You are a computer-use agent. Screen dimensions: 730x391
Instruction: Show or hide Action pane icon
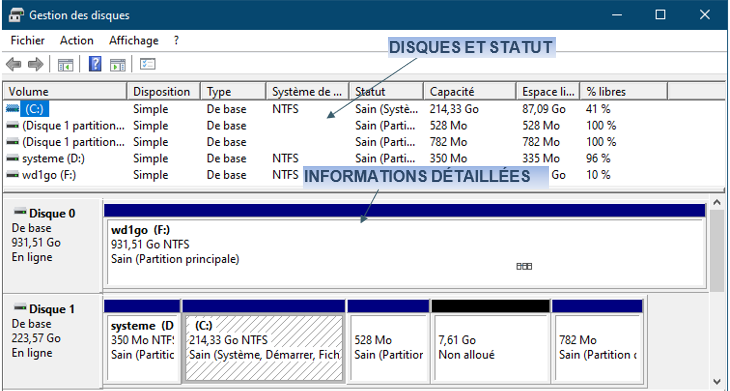118,64
